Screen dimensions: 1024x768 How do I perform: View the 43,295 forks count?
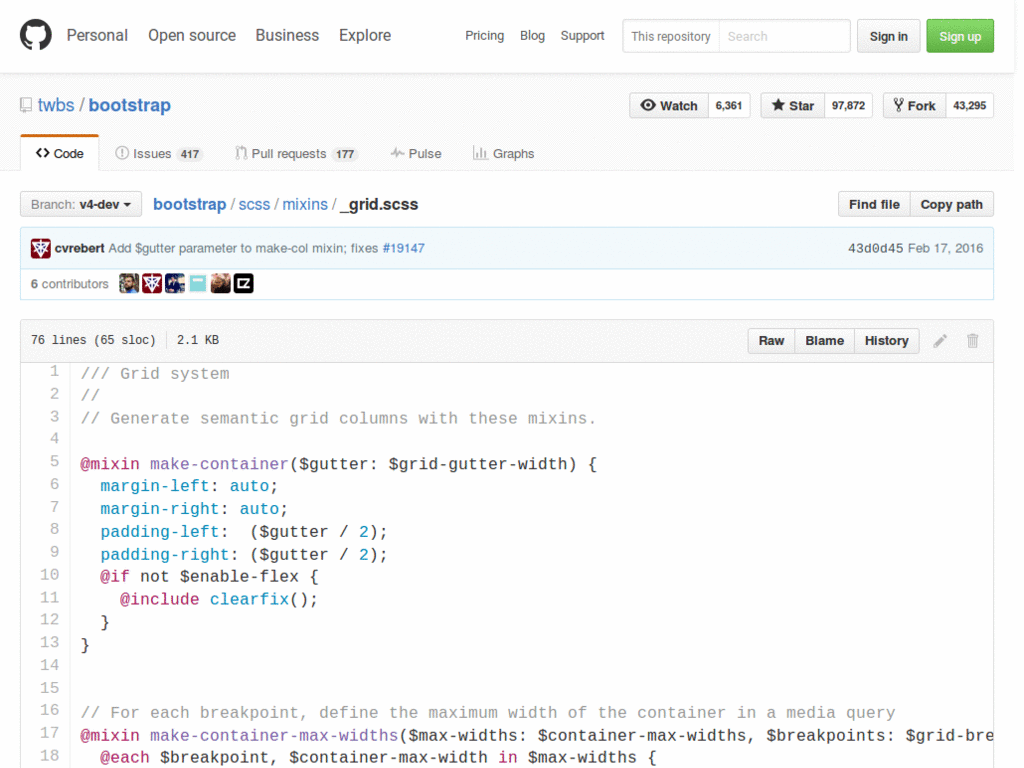(969, 106)
